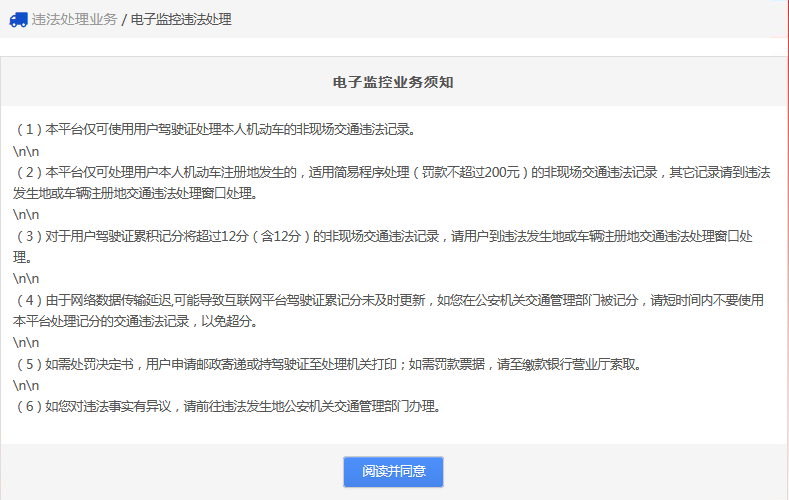
Task: Click the \n\n text above item (6)
Action: [26, 385]
